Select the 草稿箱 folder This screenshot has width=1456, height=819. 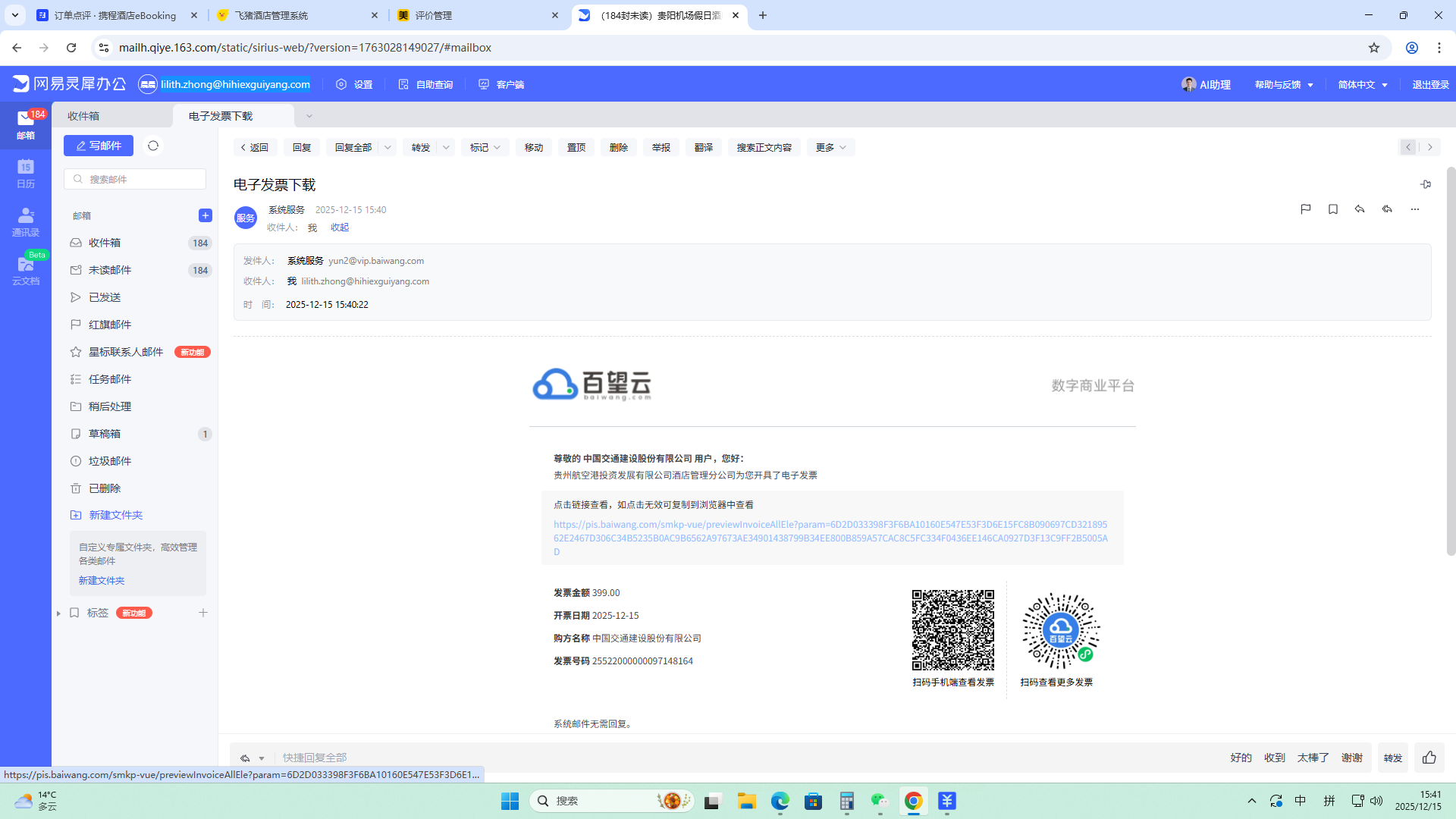(105, 434)
